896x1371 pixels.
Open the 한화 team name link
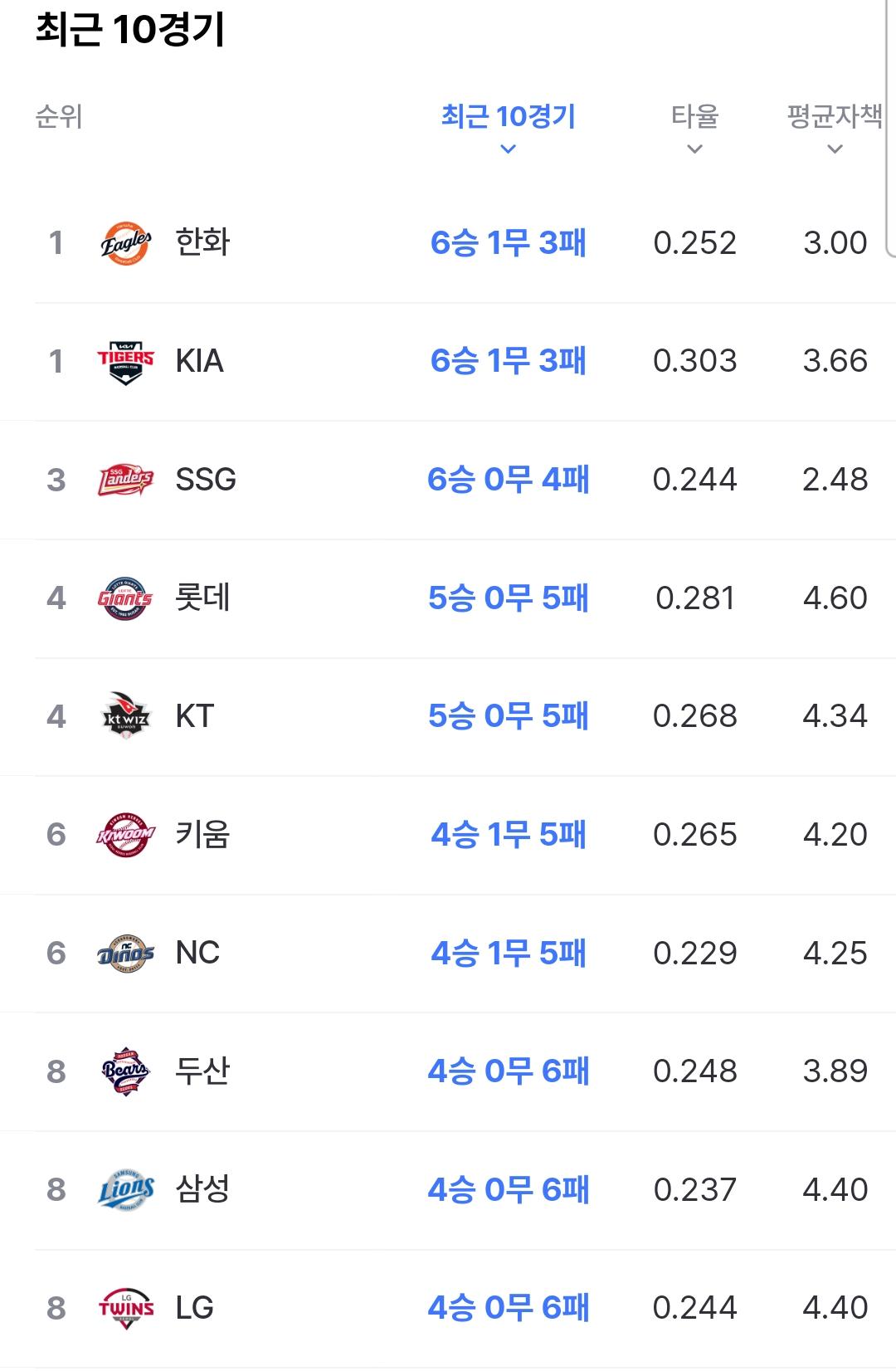coord(202,242)
